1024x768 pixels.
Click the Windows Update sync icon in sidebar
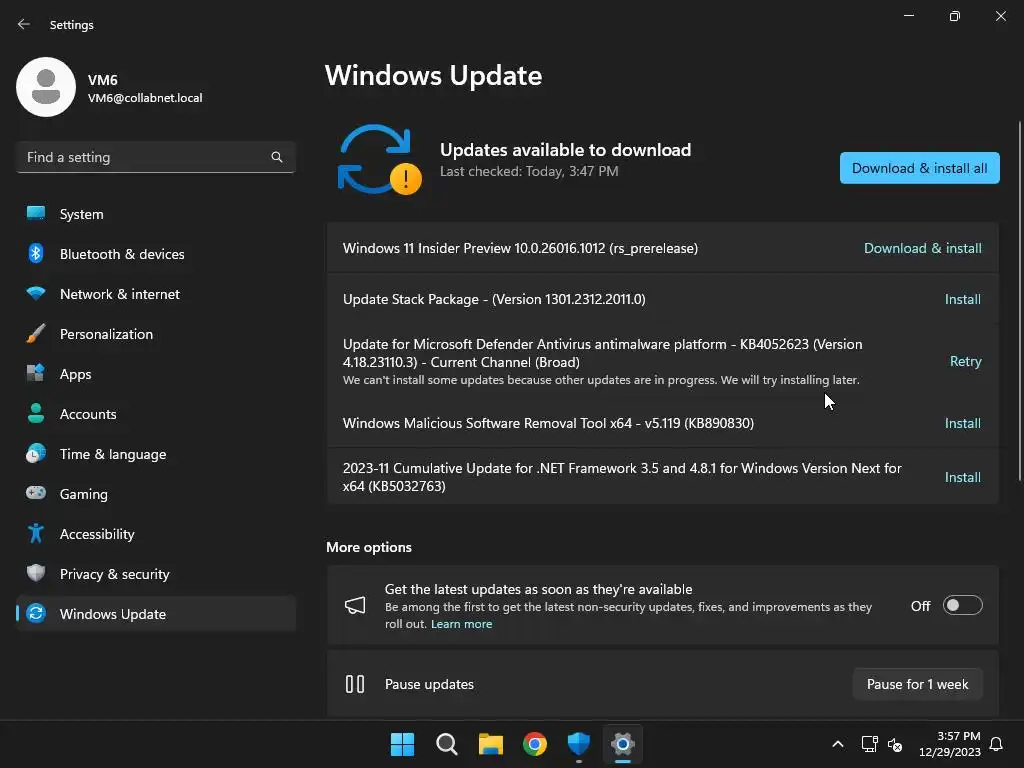point(36,613)
